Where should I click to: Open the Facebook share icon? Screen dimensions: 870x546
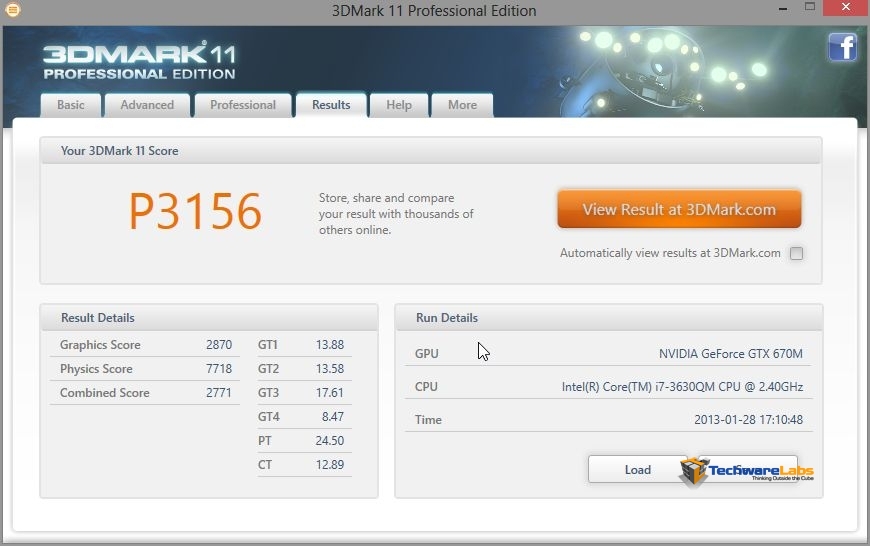(x=843, y=47)
